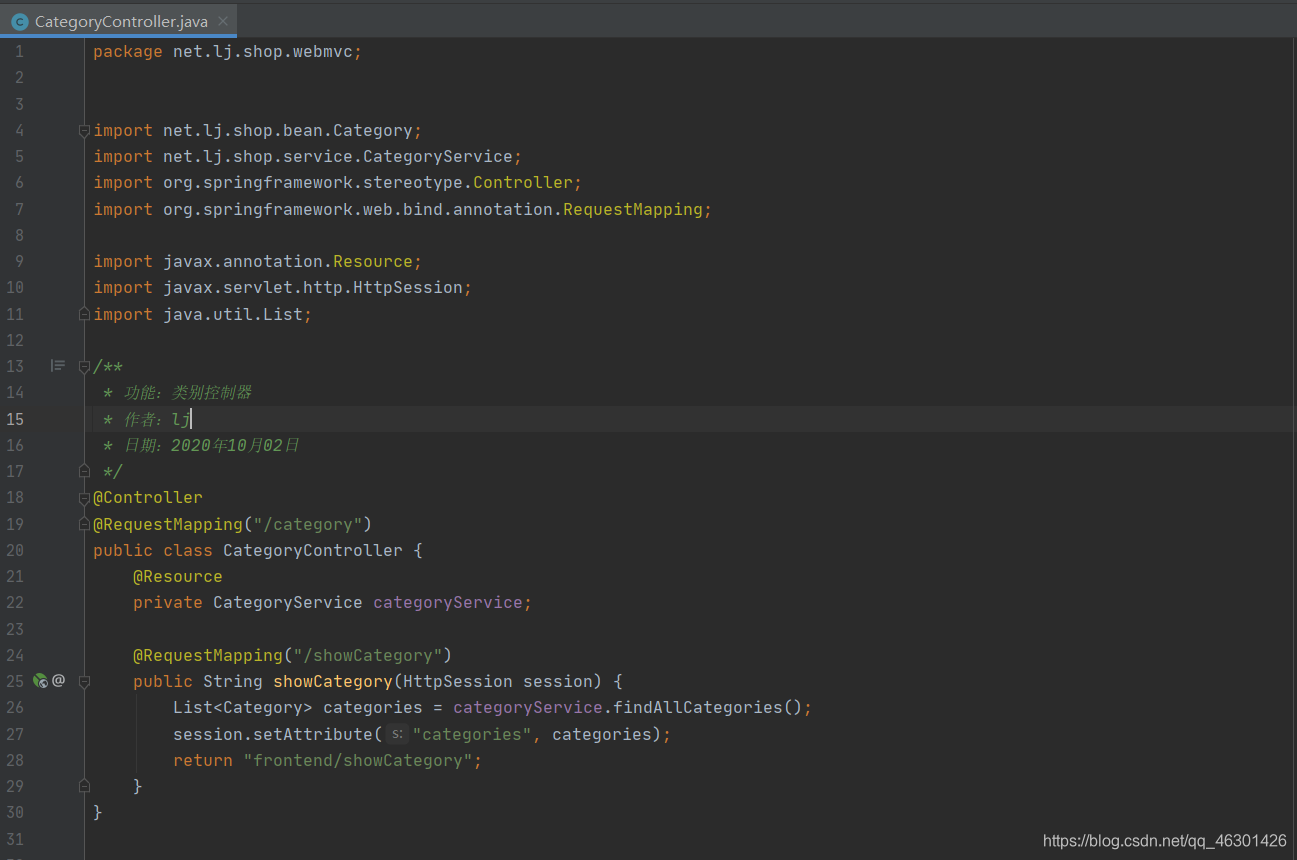Click the 's:' parameter hint in setAttribute call
The height and width of the screenshot is (860, 1297).
pyautogui.click(x=397, y=734)
